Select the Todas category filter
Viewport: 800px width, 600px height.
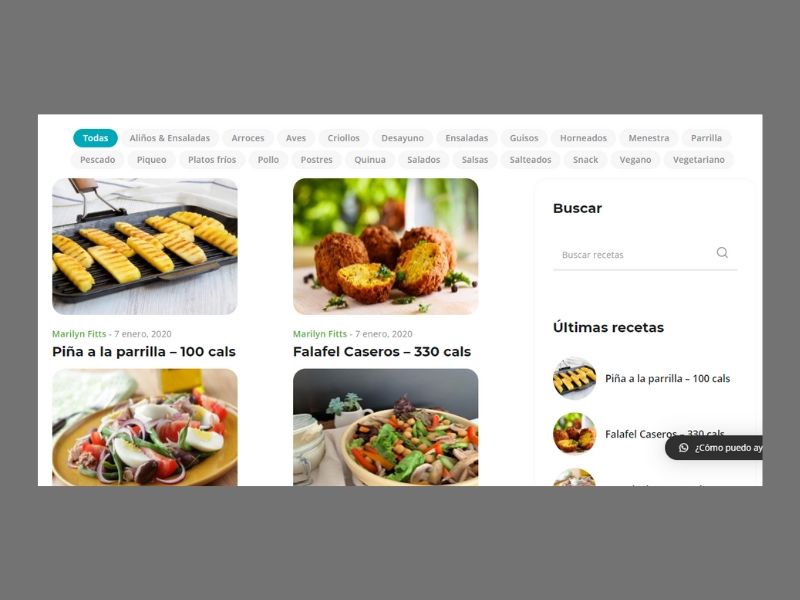[x=95, y=138]
